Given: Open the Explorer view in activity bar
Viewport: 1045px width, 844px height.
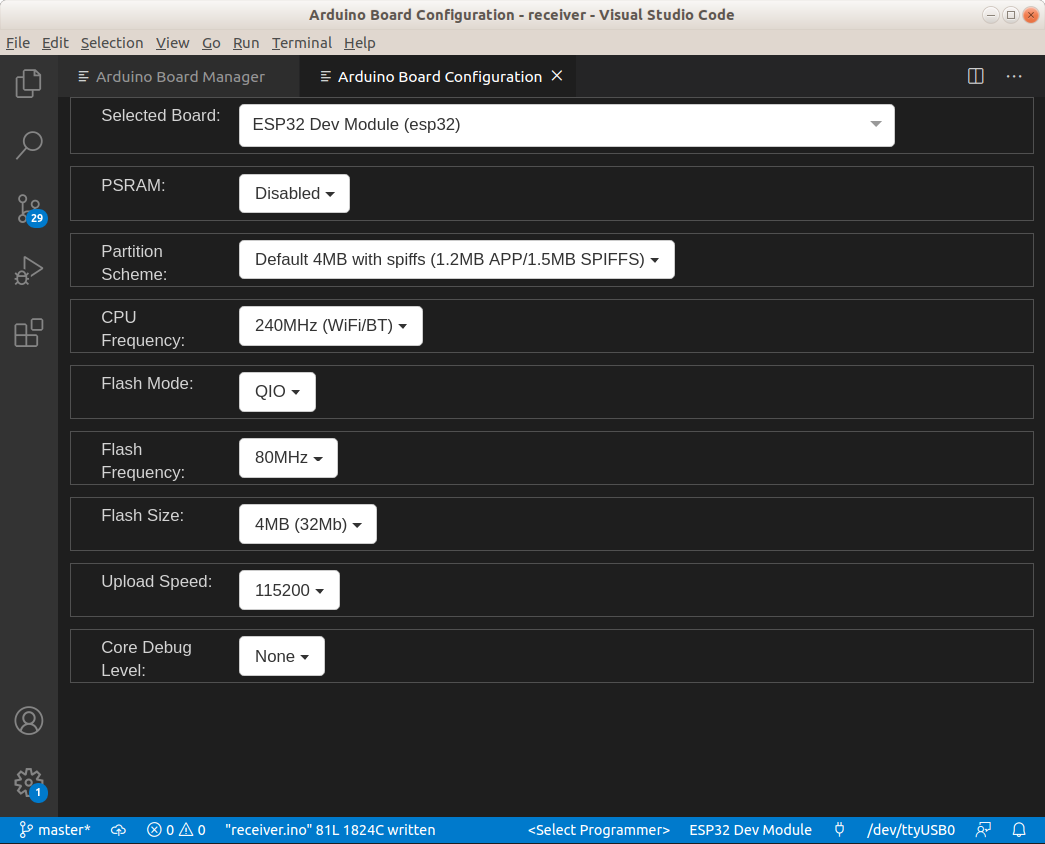Looking at the screenshot, I should click(29, 83).
